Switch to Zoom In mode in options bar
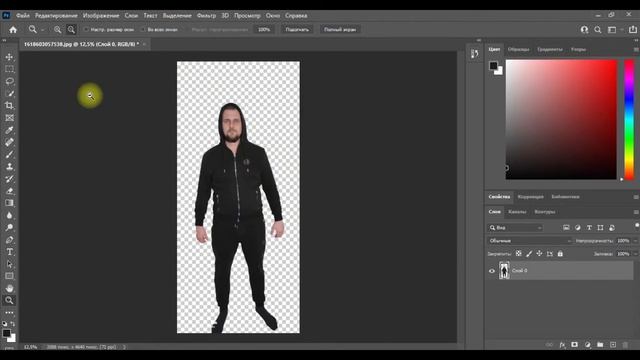Screen dimensions: 640x360 58,30
